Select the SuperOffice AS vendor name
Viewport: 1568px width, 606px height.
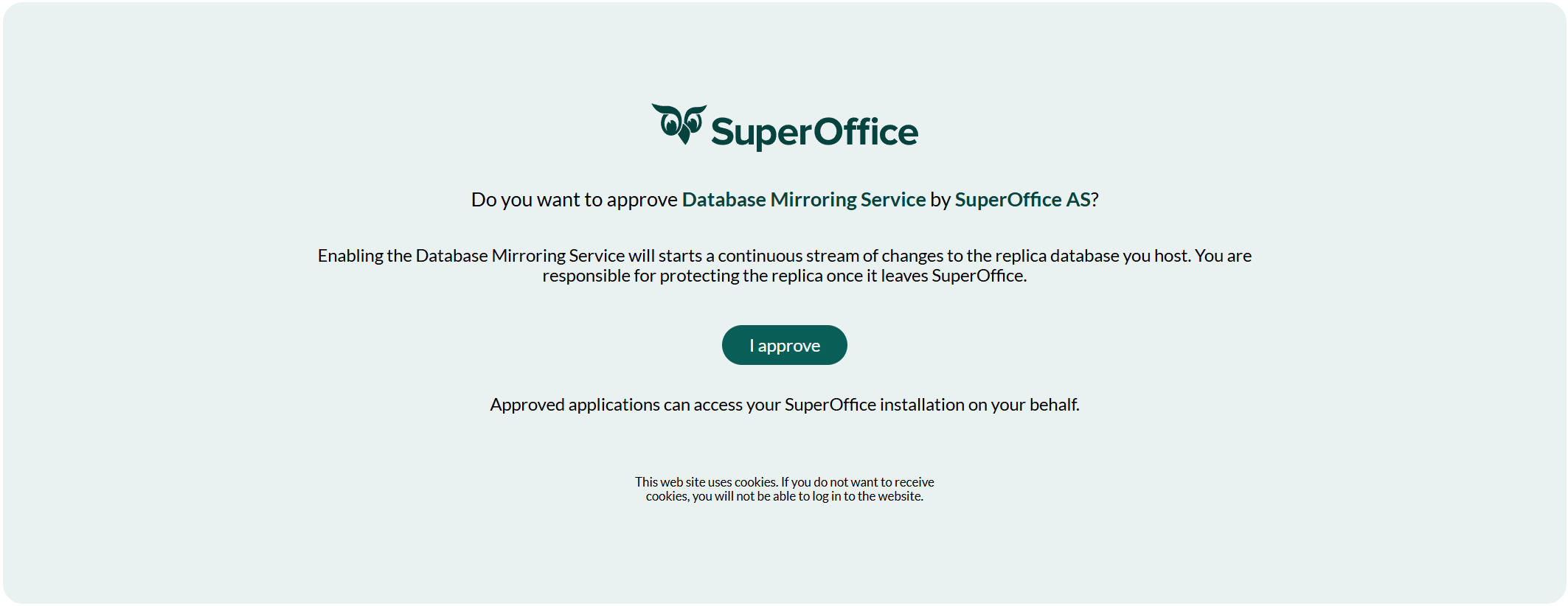(x=1022, y=200)
